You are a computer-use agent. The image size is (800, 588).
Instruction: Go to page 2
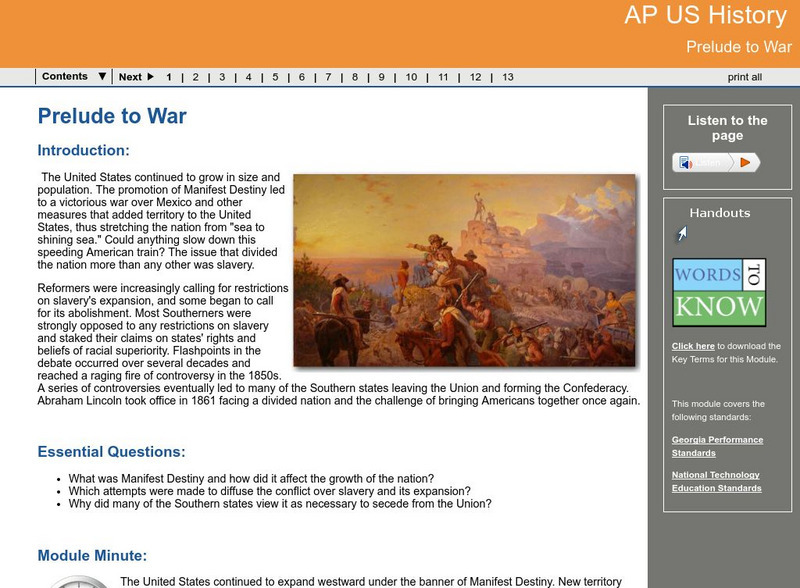click(x=195, y=77)
